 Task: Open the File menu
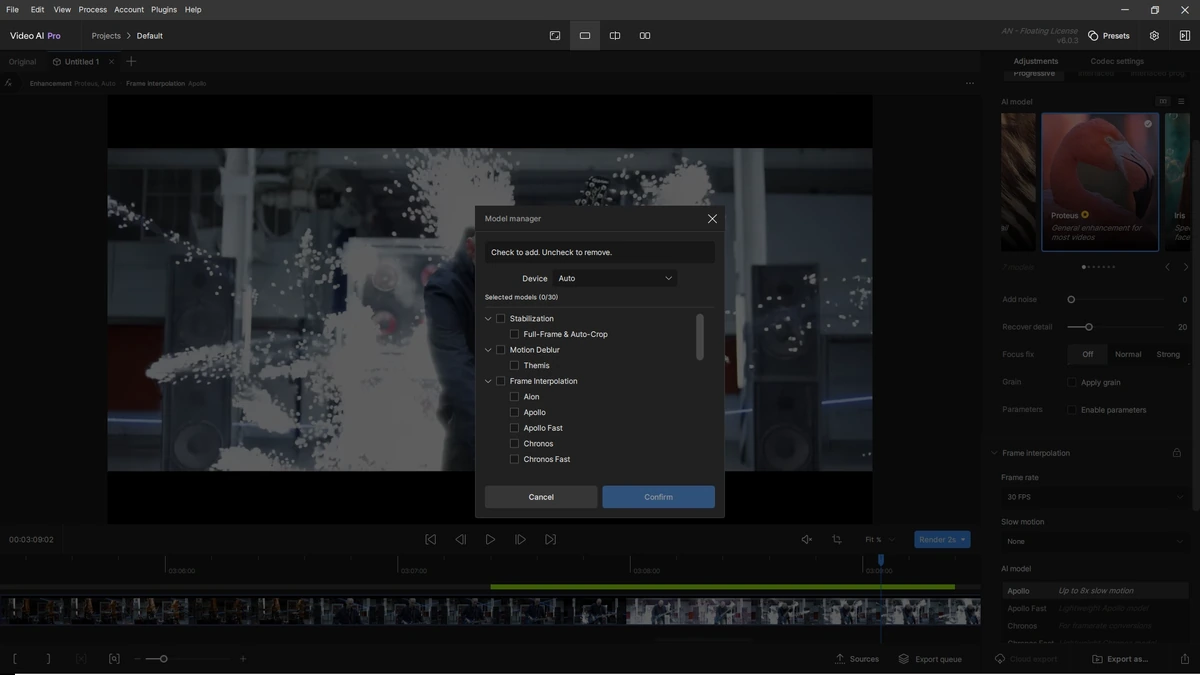click(x=12, y=9)
